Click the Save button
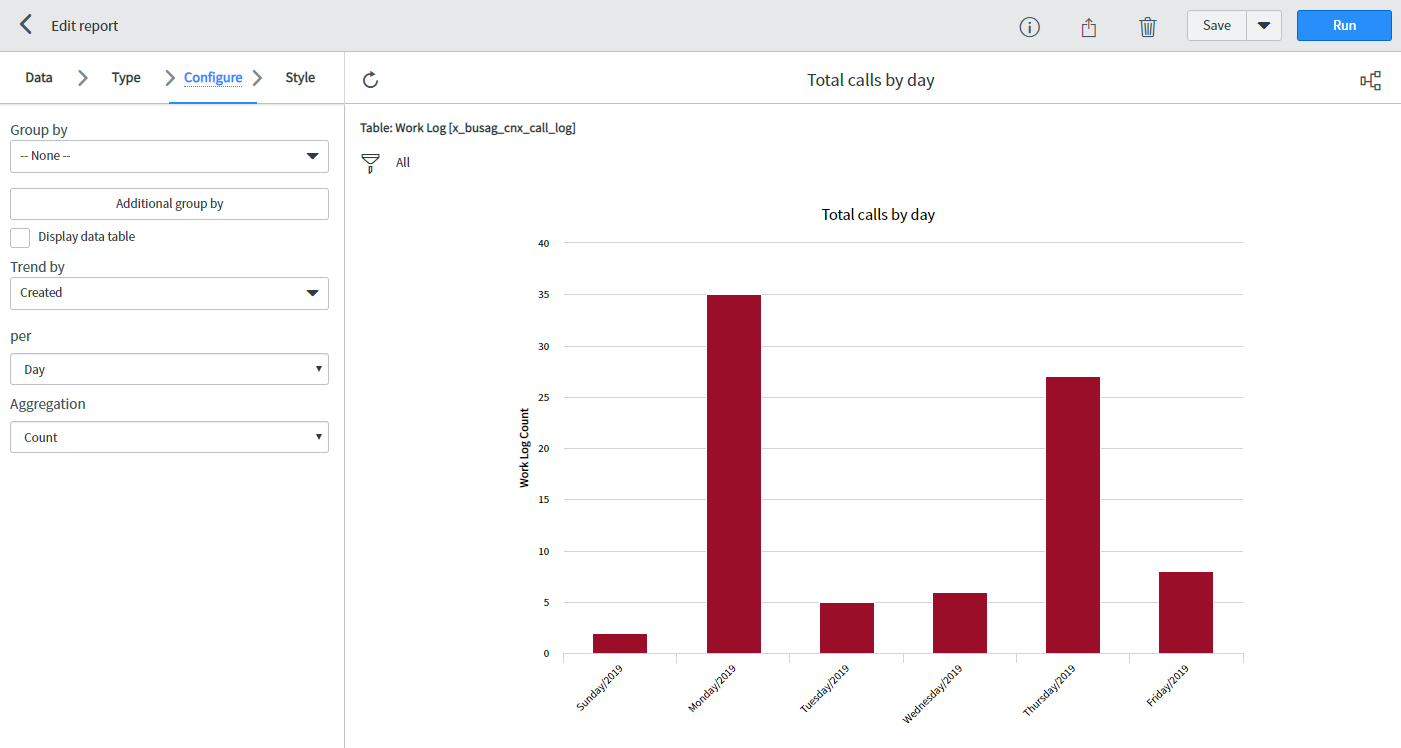This screenshot has height=748, width=1401. tap(1216, 26)
